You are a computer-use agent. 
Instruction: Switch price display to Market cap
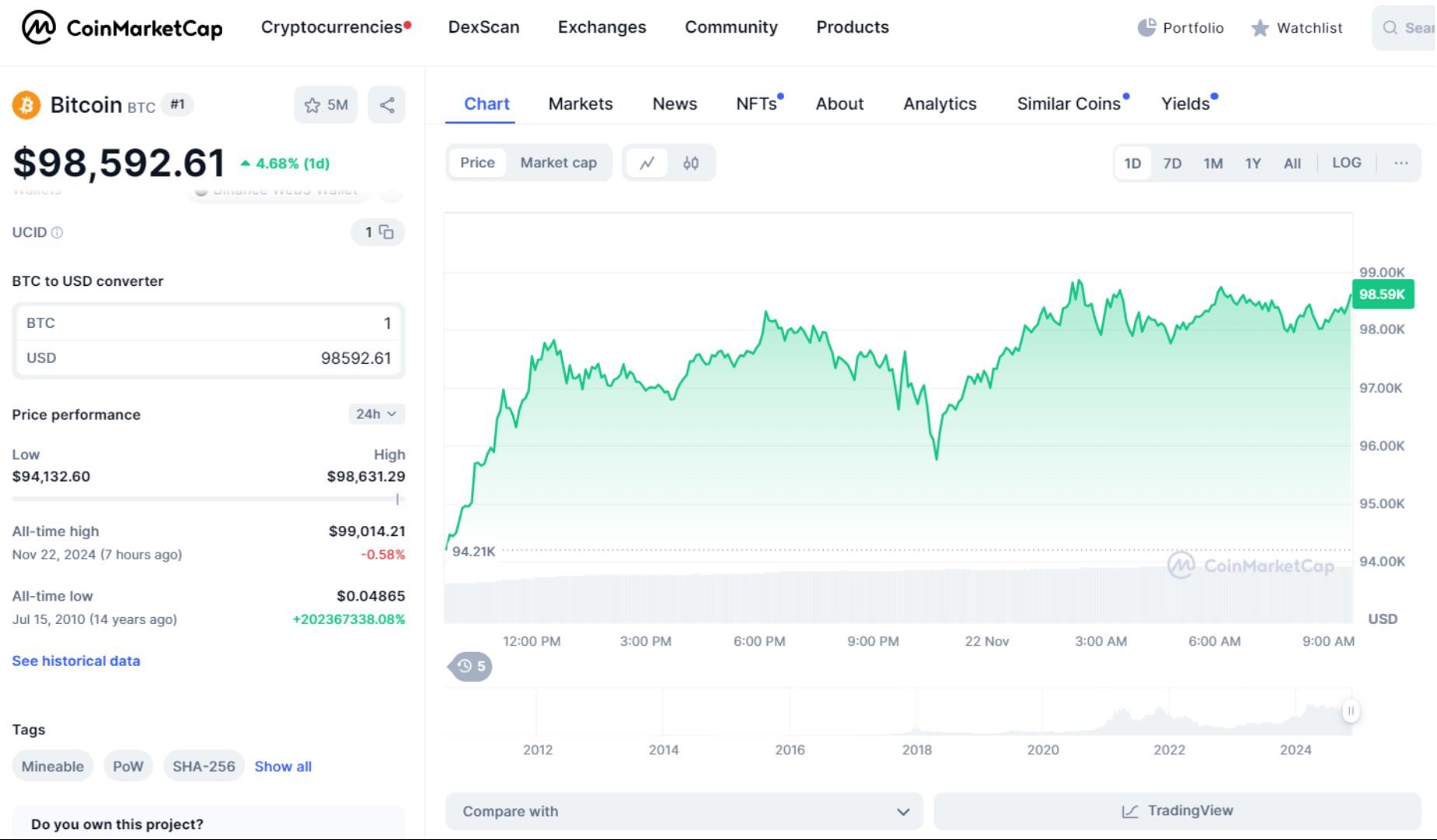point(558,162)
